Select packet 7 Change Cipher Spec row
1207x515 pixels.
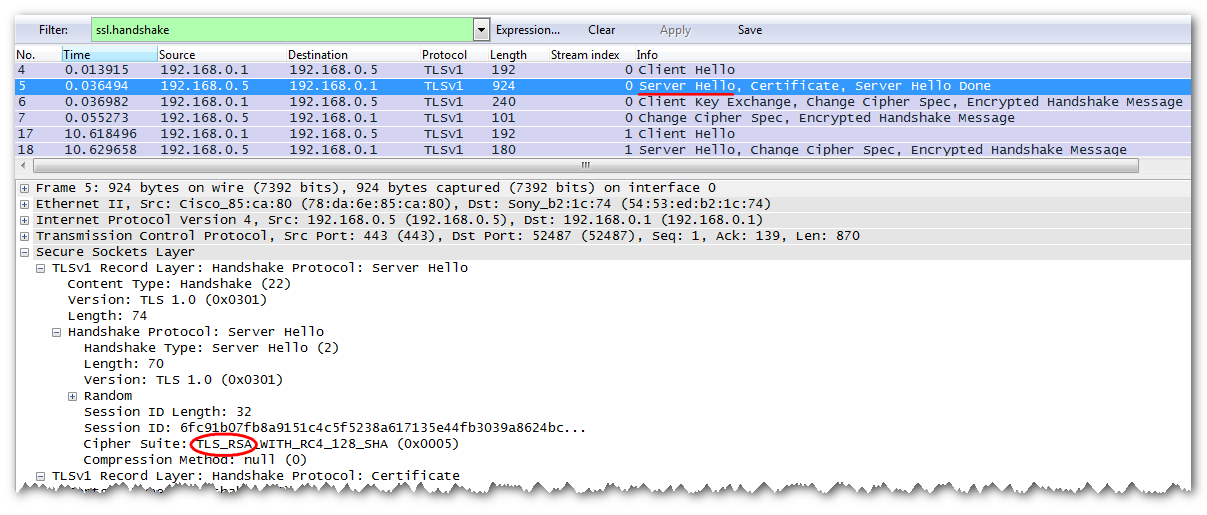[x=603, y=118]
